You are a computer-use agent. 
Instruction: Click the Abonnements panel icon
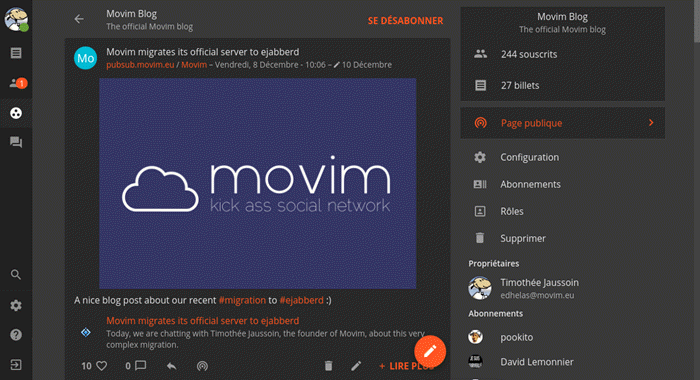pyautogui.click(x=480, y=184)
